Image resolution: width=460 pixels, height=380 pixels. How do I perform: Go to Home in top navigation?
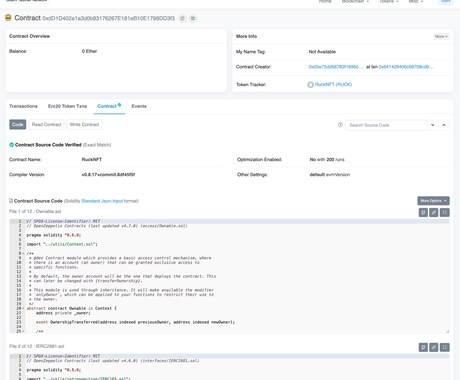(325, 2)
